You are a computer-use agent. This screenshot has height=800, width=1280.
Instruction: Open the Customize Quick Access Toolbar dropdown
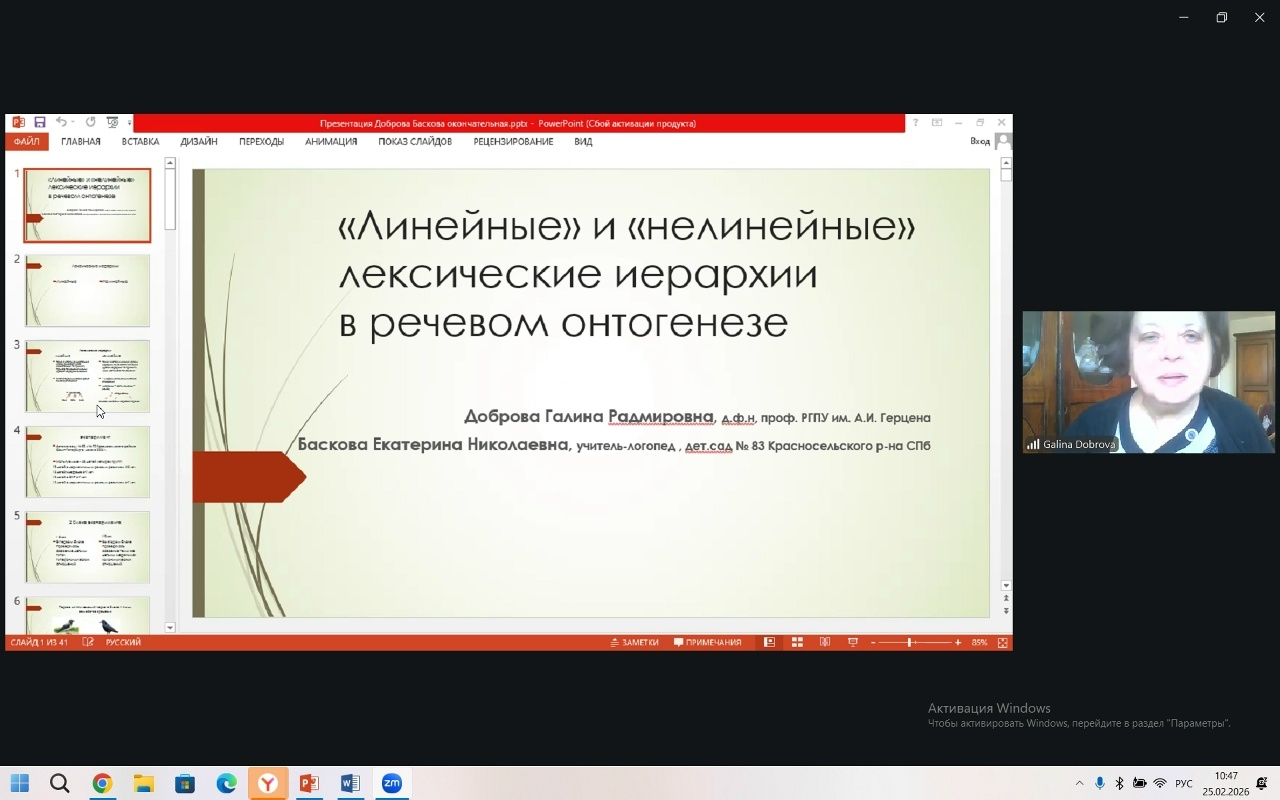coord(129,122)
